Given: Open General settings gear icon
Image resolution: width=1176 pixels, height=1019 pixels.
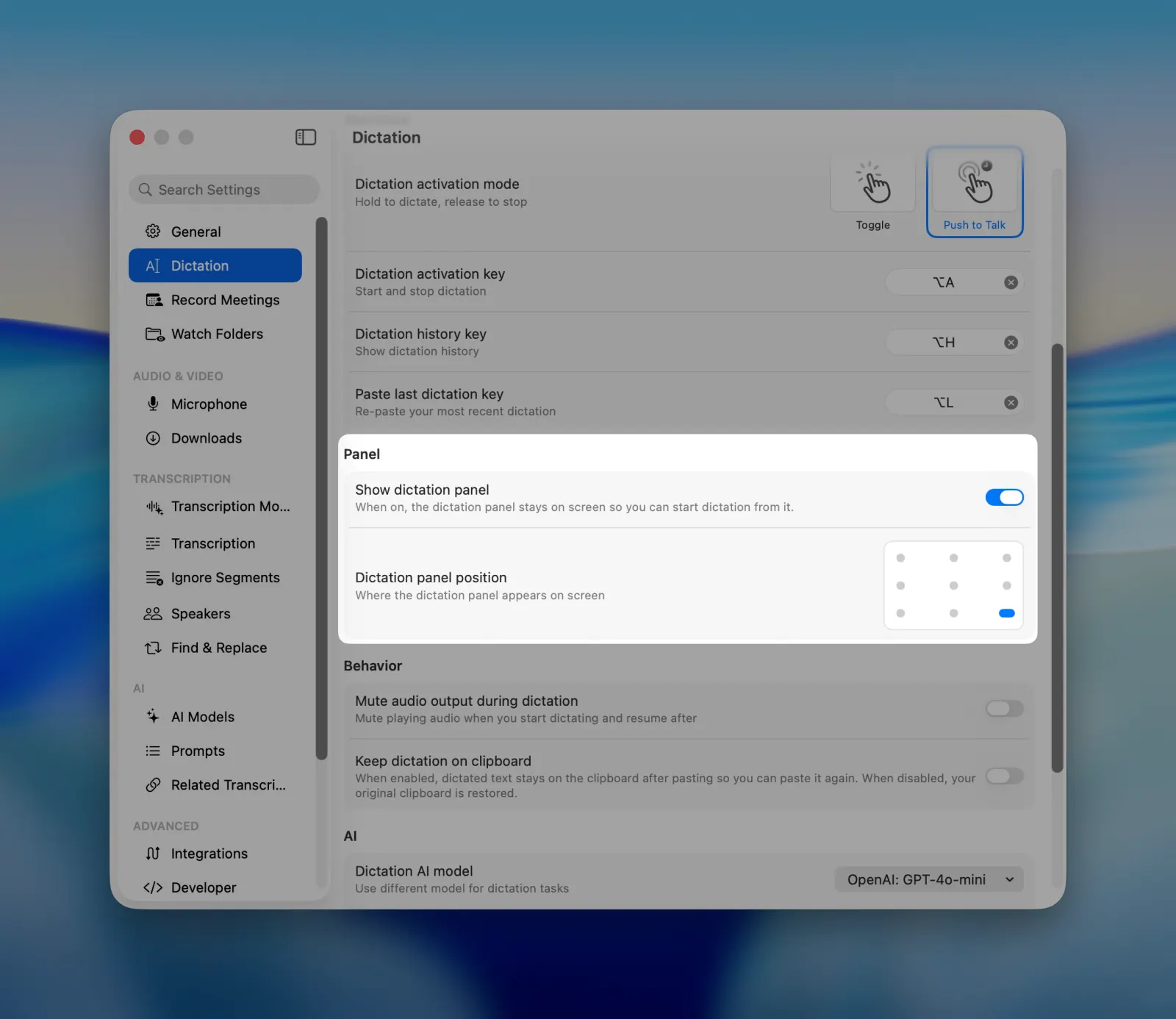Looking at the screenshot, I should (153, 232).
